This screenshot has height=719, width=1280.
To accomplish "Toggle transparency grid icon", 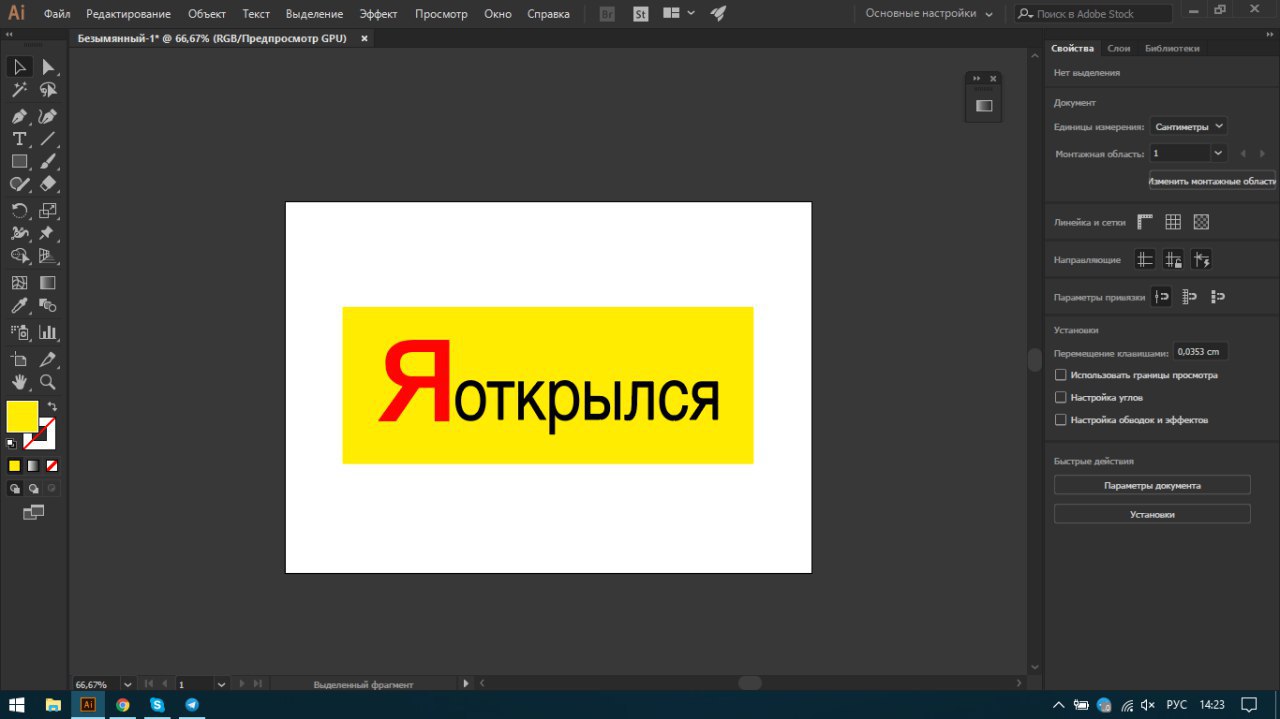I will pyautogui.click(x=1201, y=222).
